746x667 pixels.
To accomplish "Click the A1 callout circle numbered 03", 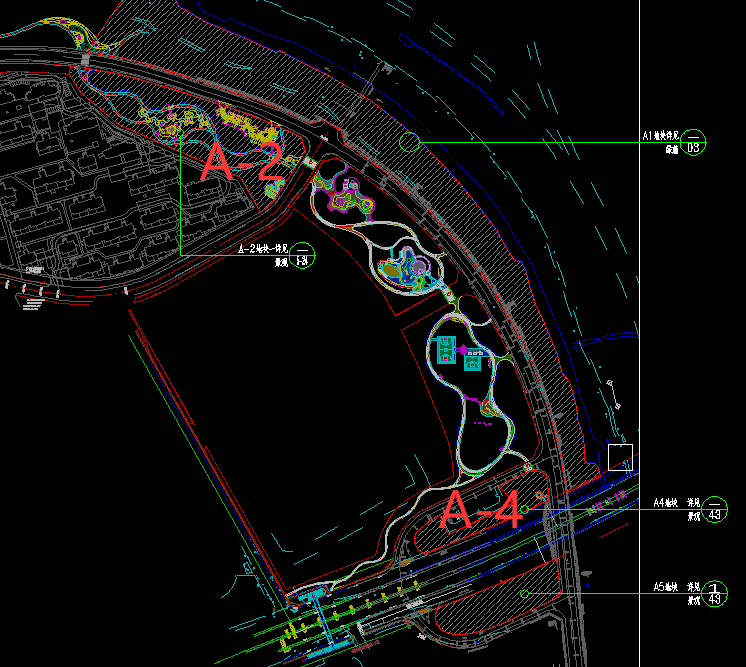I will click(694, 142).
